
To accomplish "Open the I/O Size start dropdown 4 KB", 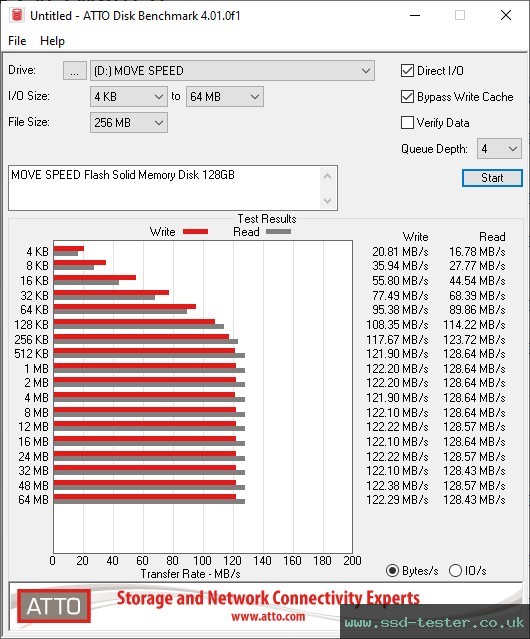I will tap(128, 97).
